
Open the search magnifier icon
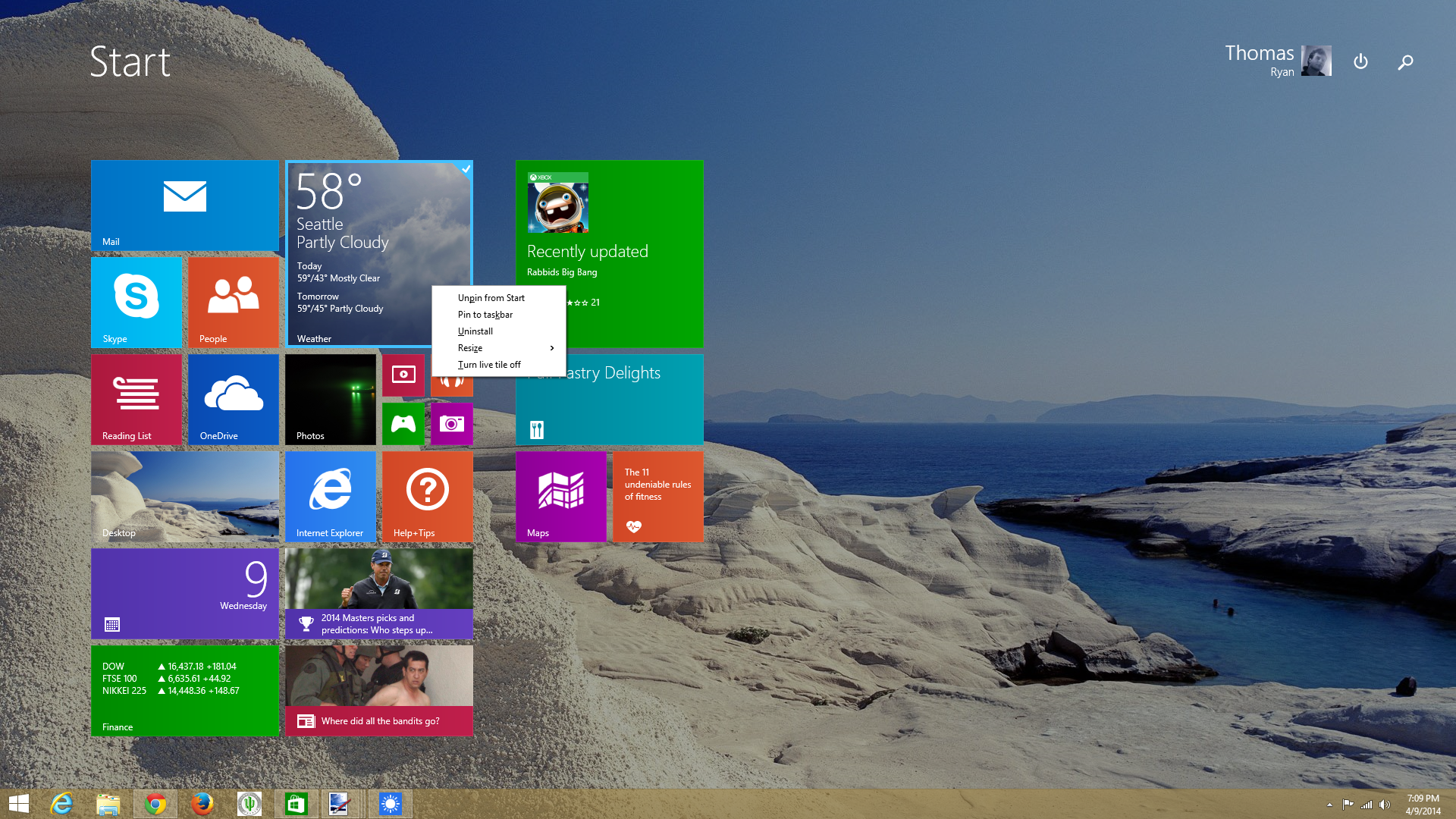[1405, 62]
